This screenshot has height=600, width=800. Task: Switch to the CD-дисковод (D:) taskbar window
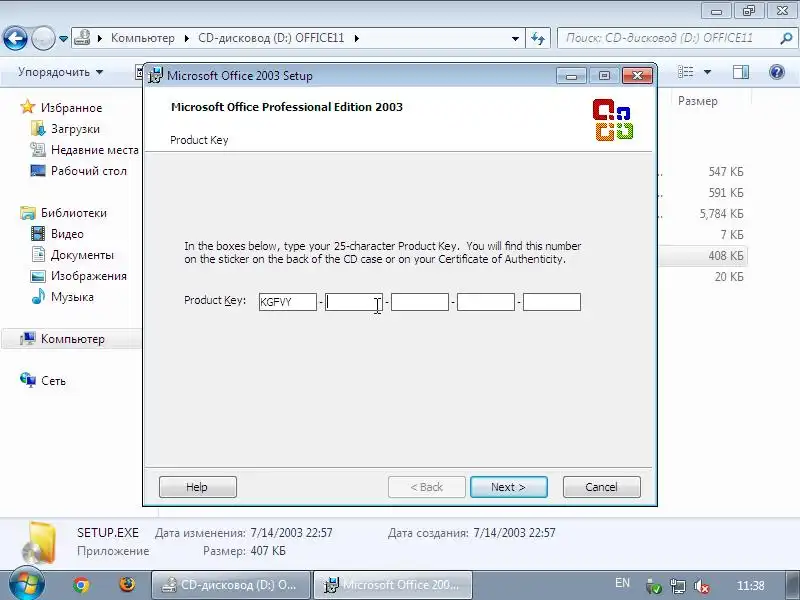tap(231, 585)
